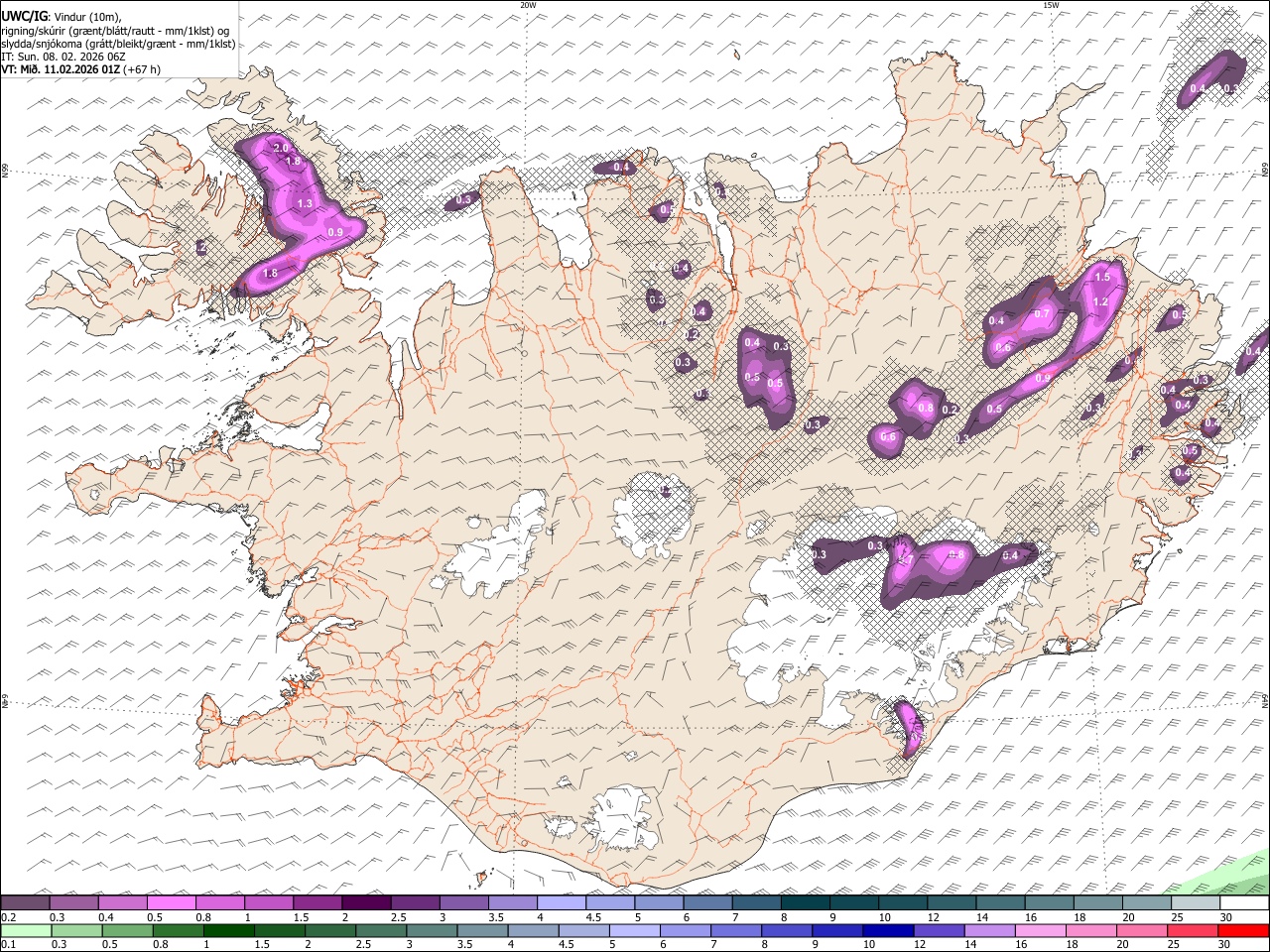Click the deep navy legend swatch labeled 10
This screenshot has width=1270, height=952.
[x=889, y=930]
